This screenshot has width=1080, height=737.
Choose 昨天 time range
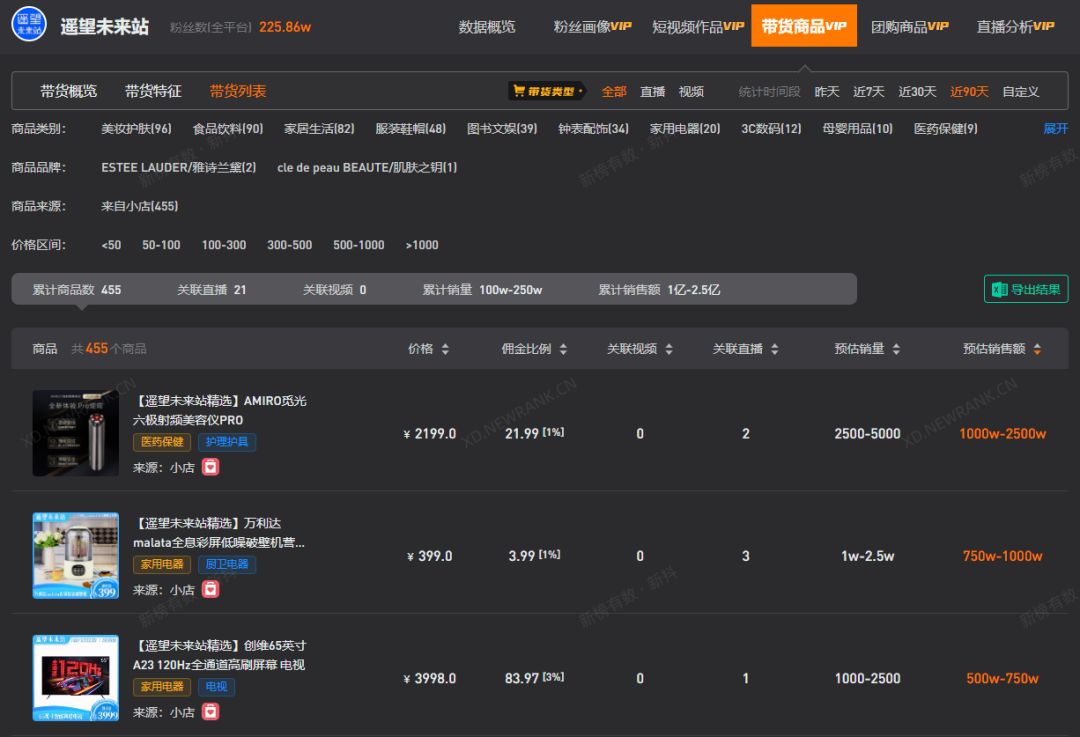pyautogui.click(x=827, y=92)
